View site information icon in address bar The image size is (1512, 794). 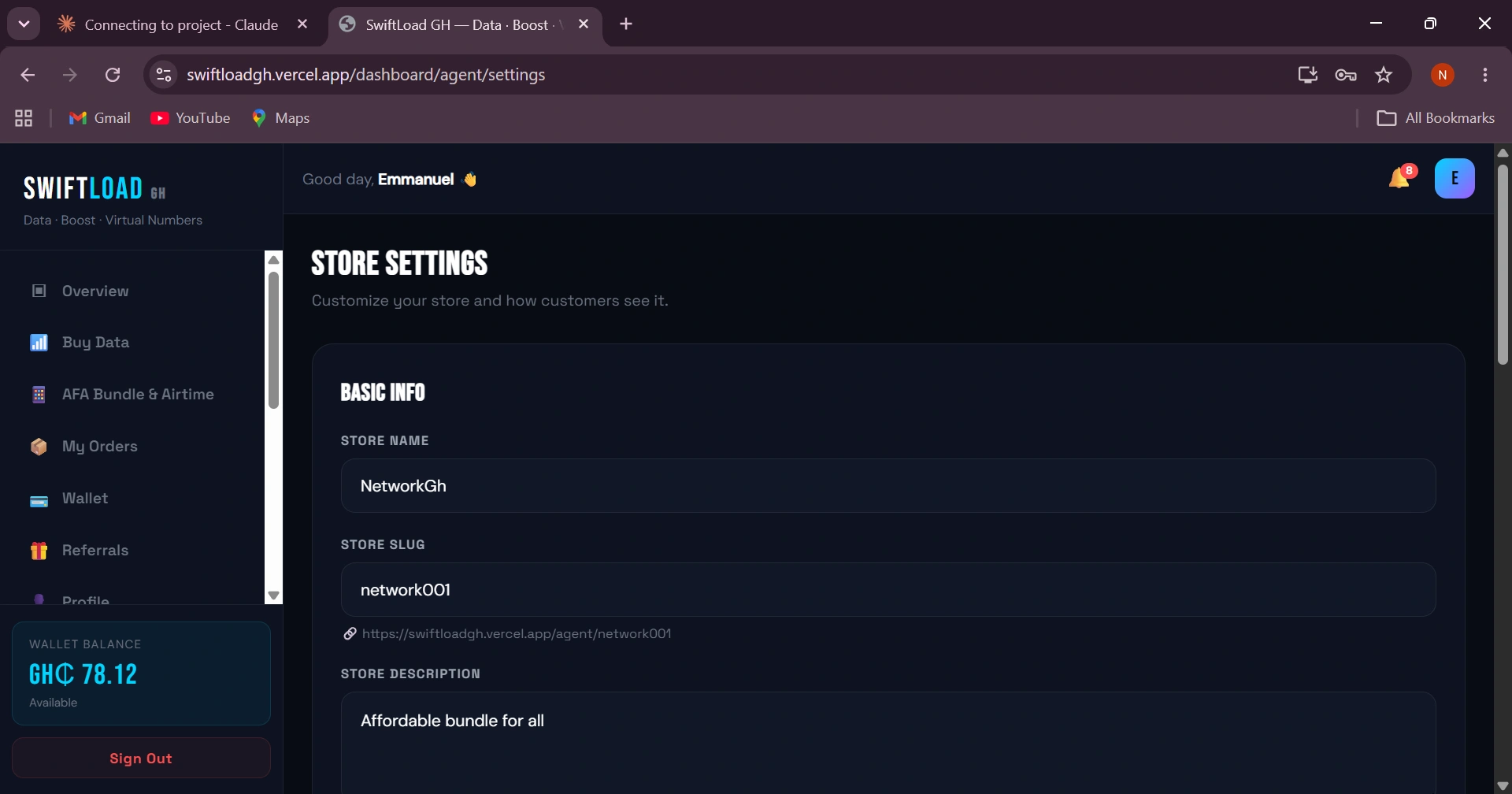point(164,75)
